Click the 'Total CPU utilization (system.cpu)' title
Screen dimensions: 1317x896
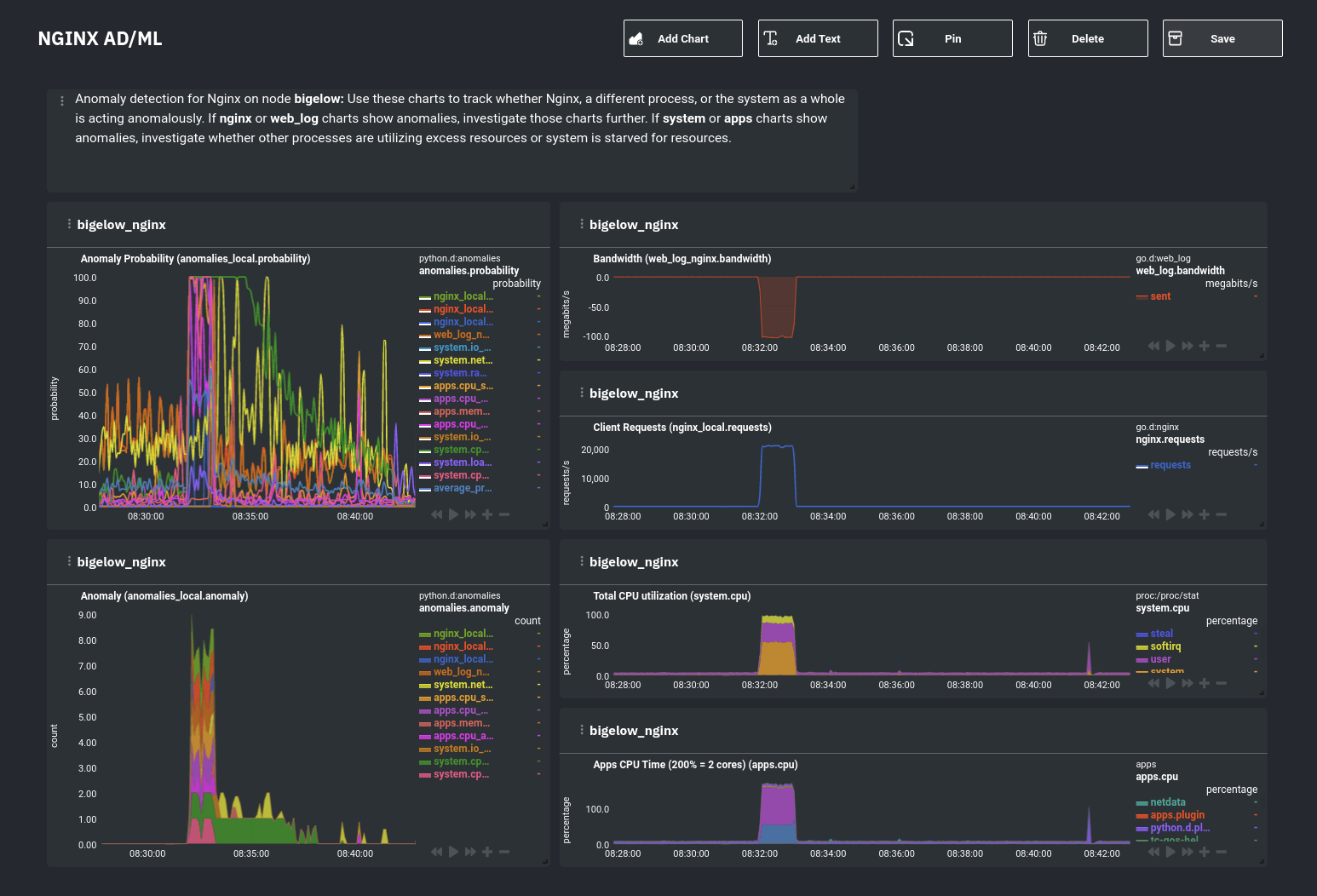pos(671,596)
